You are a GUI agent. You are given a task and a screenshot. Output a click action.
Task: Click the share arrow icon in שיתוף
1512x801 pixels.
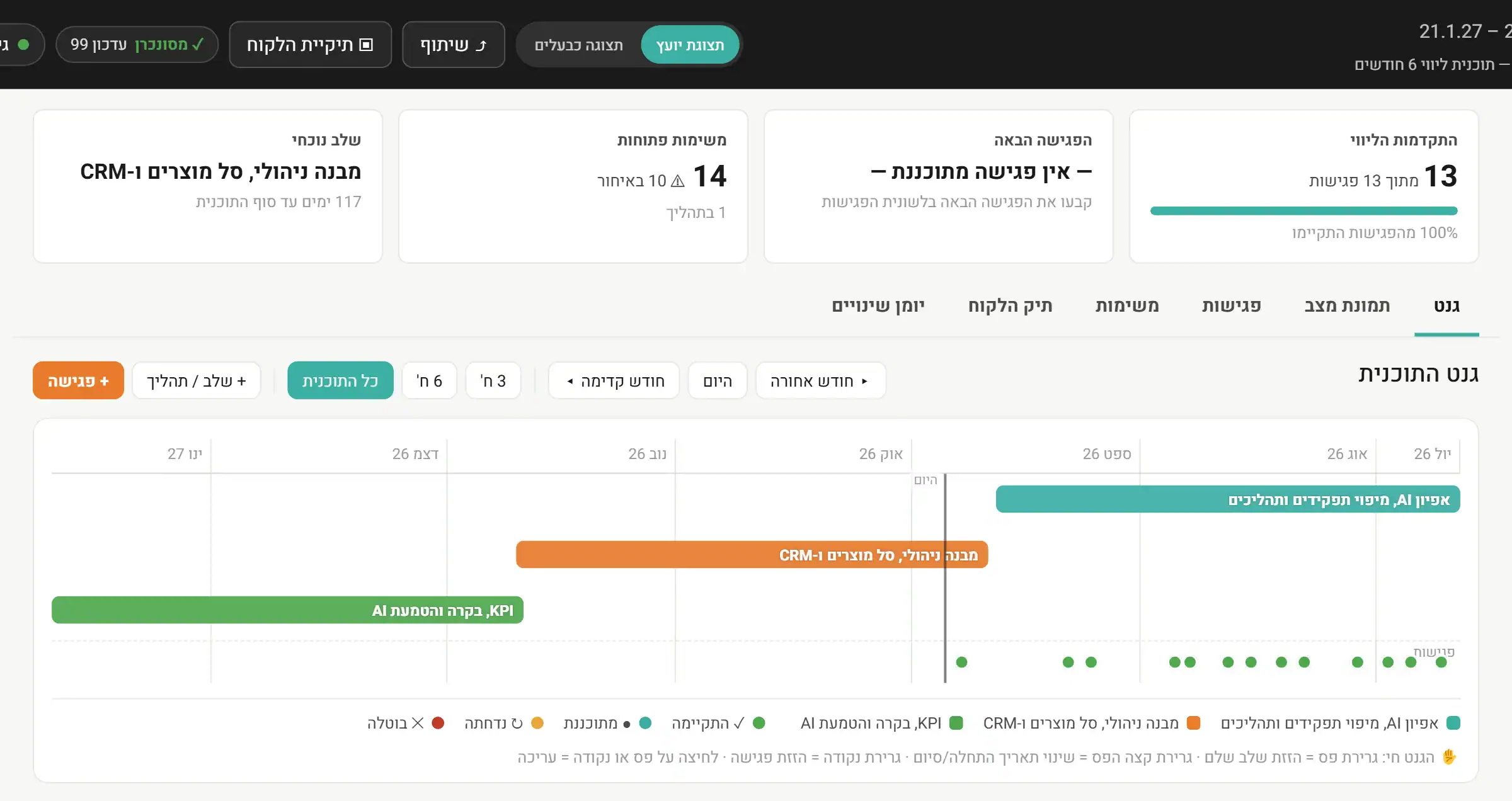481,45
